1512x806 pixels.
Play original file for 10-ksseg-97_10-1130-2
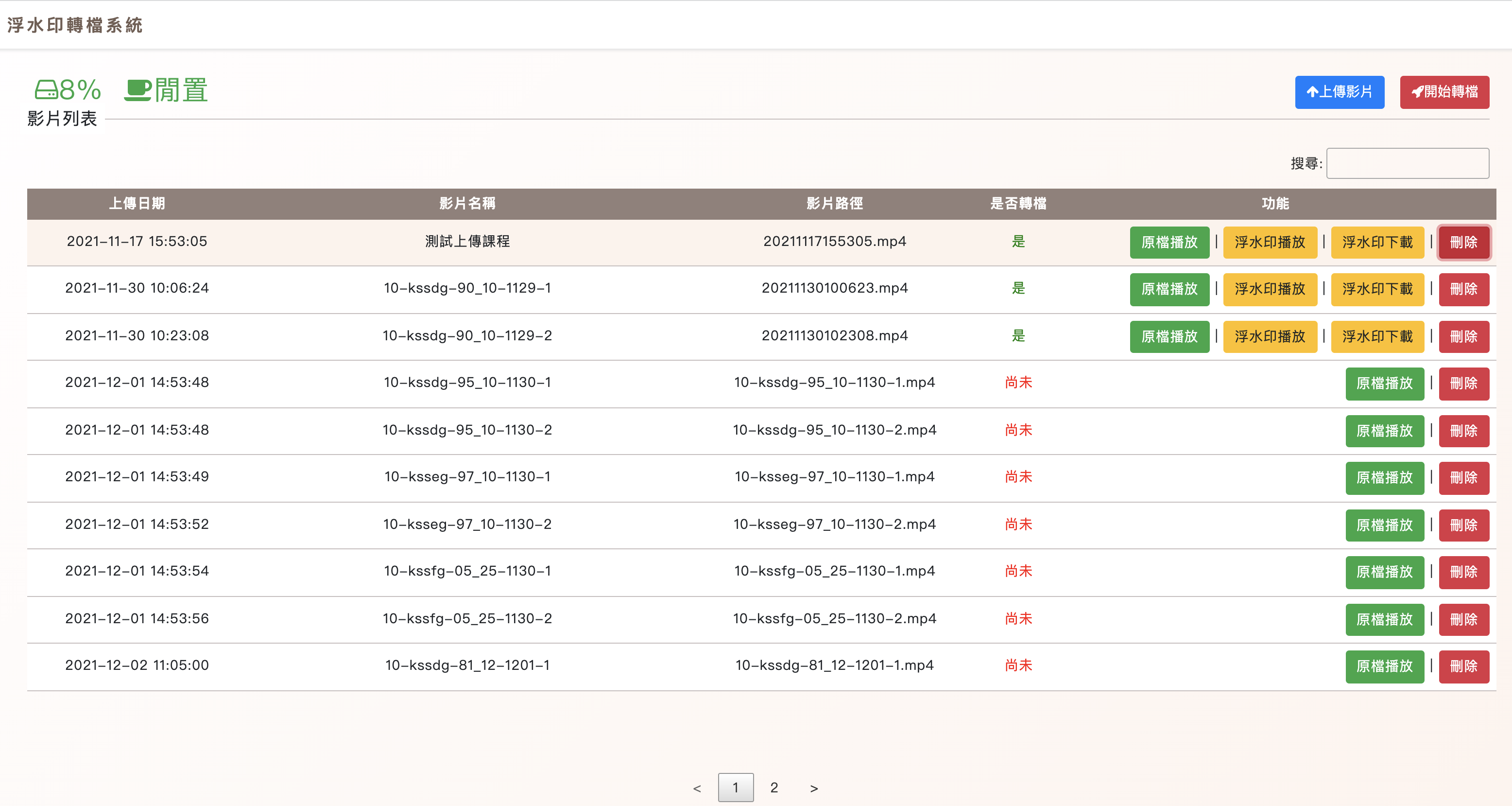(x=1384, y=525)
